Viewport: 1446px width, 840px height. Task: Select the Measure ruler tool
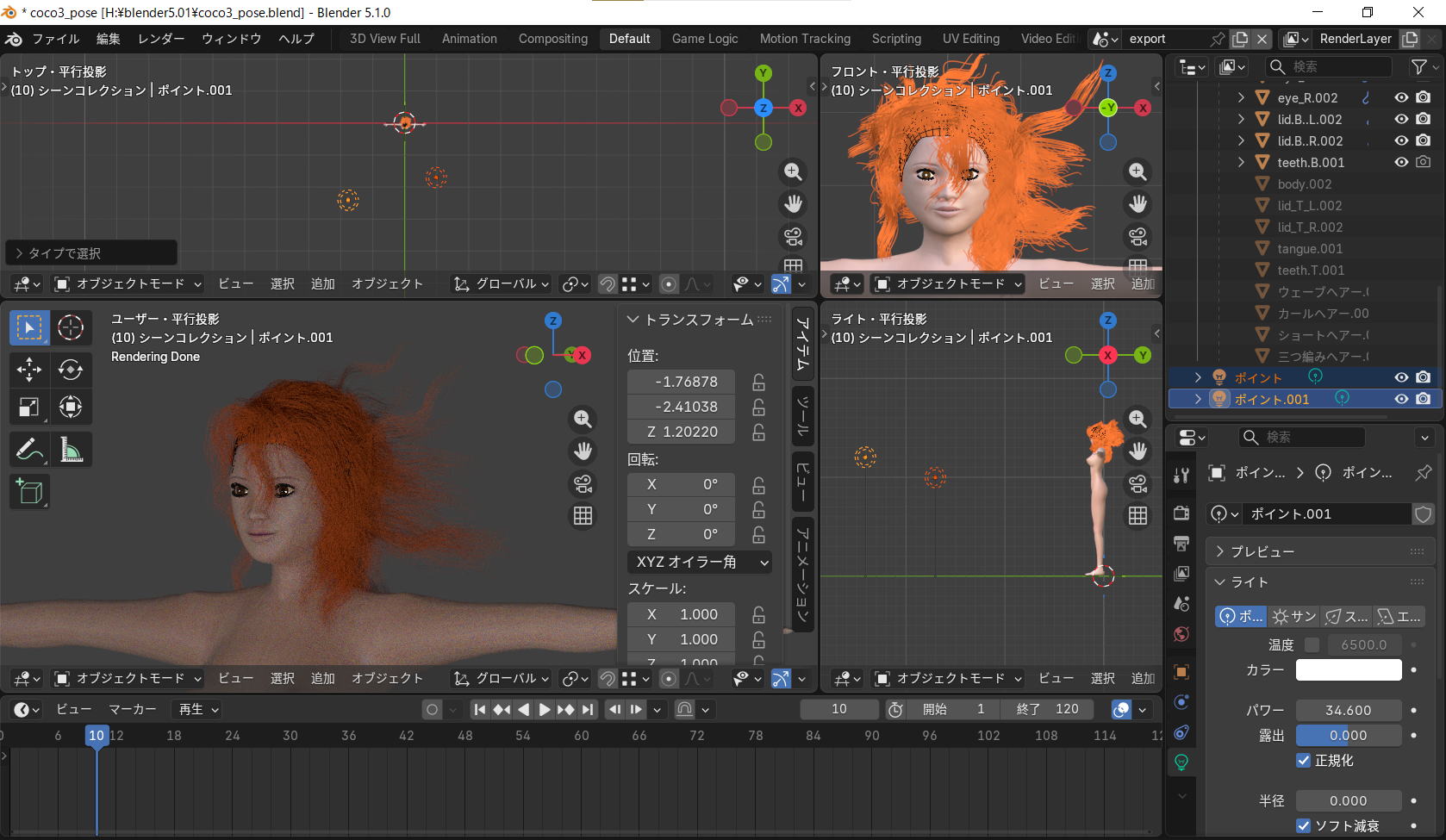pos(71,449)
